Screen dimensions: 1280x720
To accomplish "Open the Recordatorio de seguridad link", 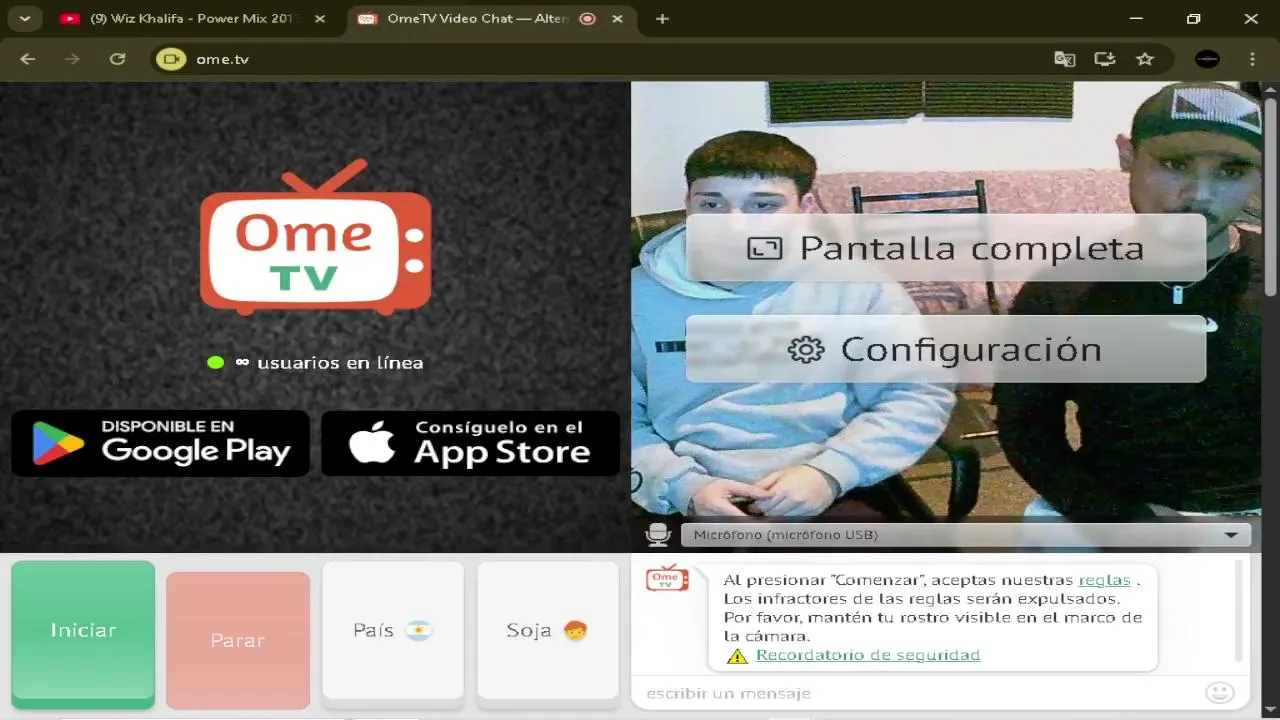I will coord(868,655).
